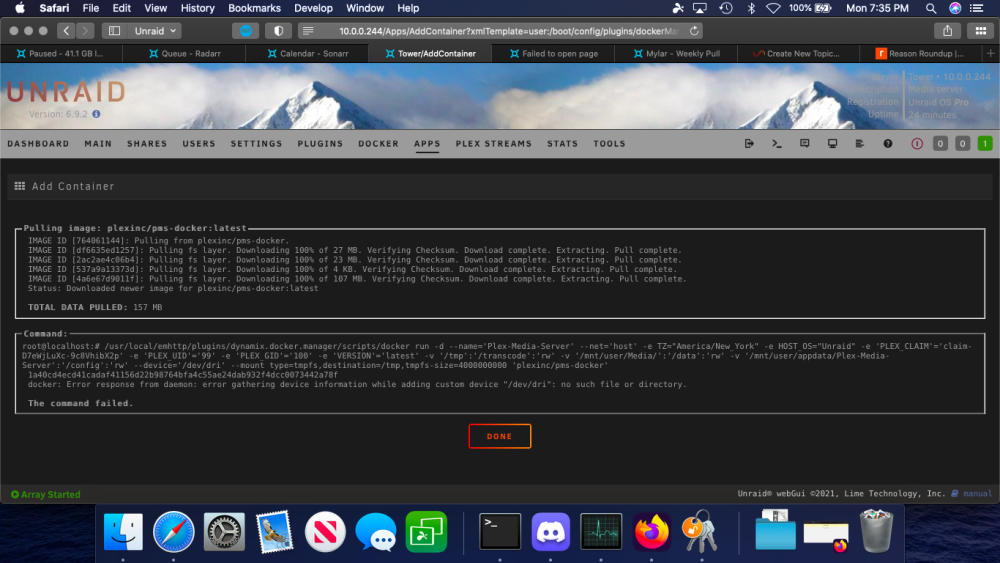Open the Plex Streams tab
Viewport: 1000px width, 563px height.
[x=494, y=144]
